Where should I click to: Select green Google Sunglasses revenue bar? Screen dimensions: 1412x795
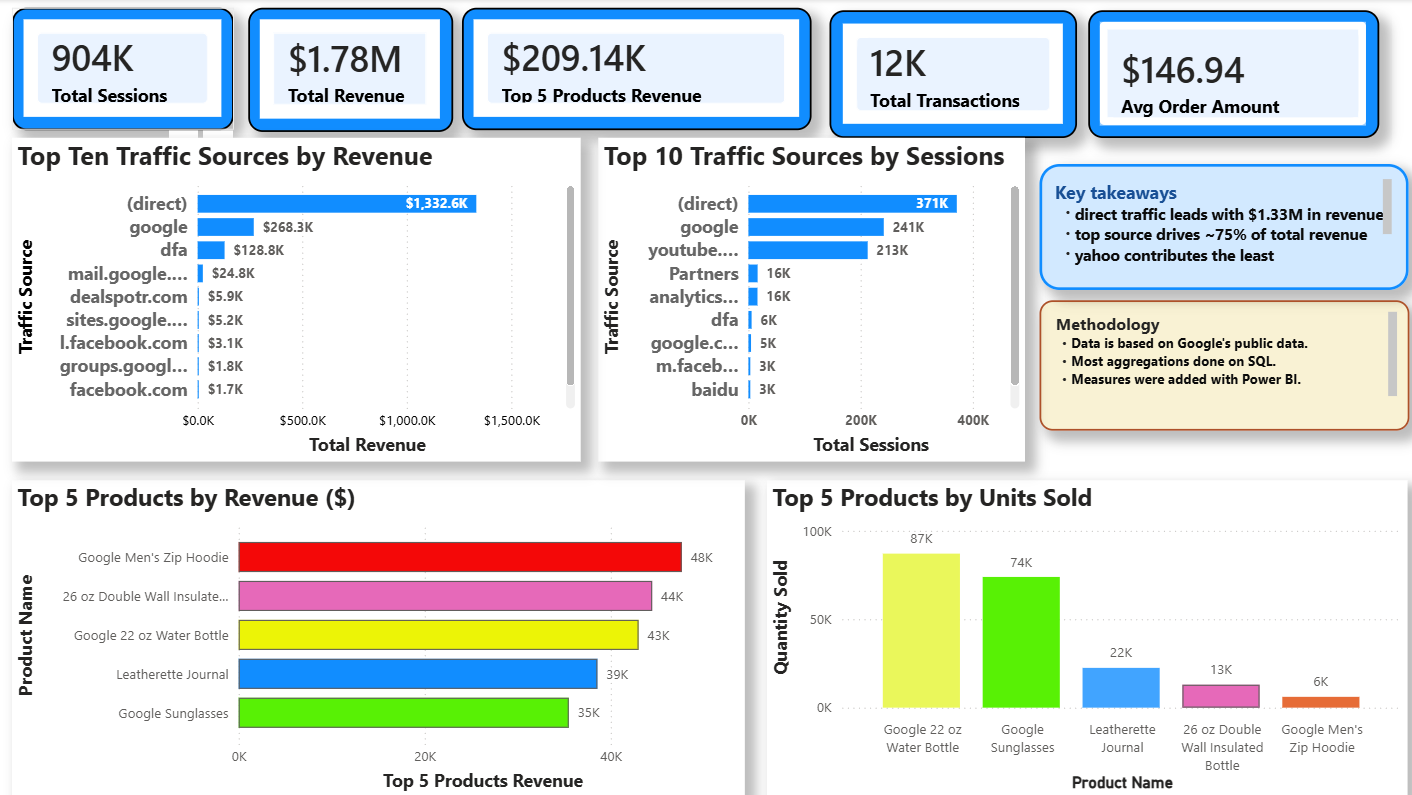click(404, 713)
